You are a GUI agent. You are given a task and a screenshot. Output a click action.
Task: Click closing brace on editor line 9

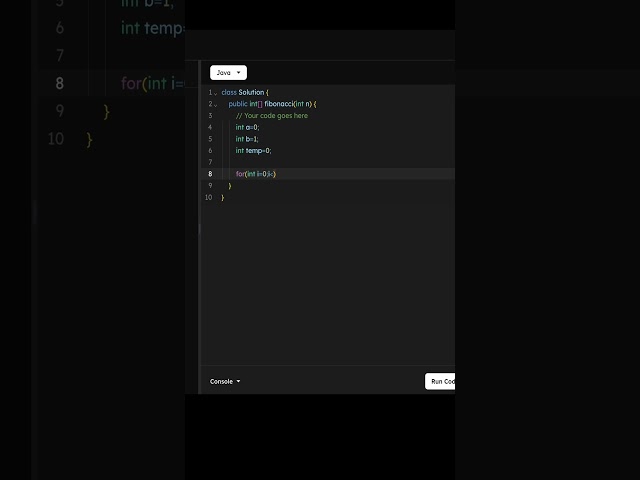(230, 186)
